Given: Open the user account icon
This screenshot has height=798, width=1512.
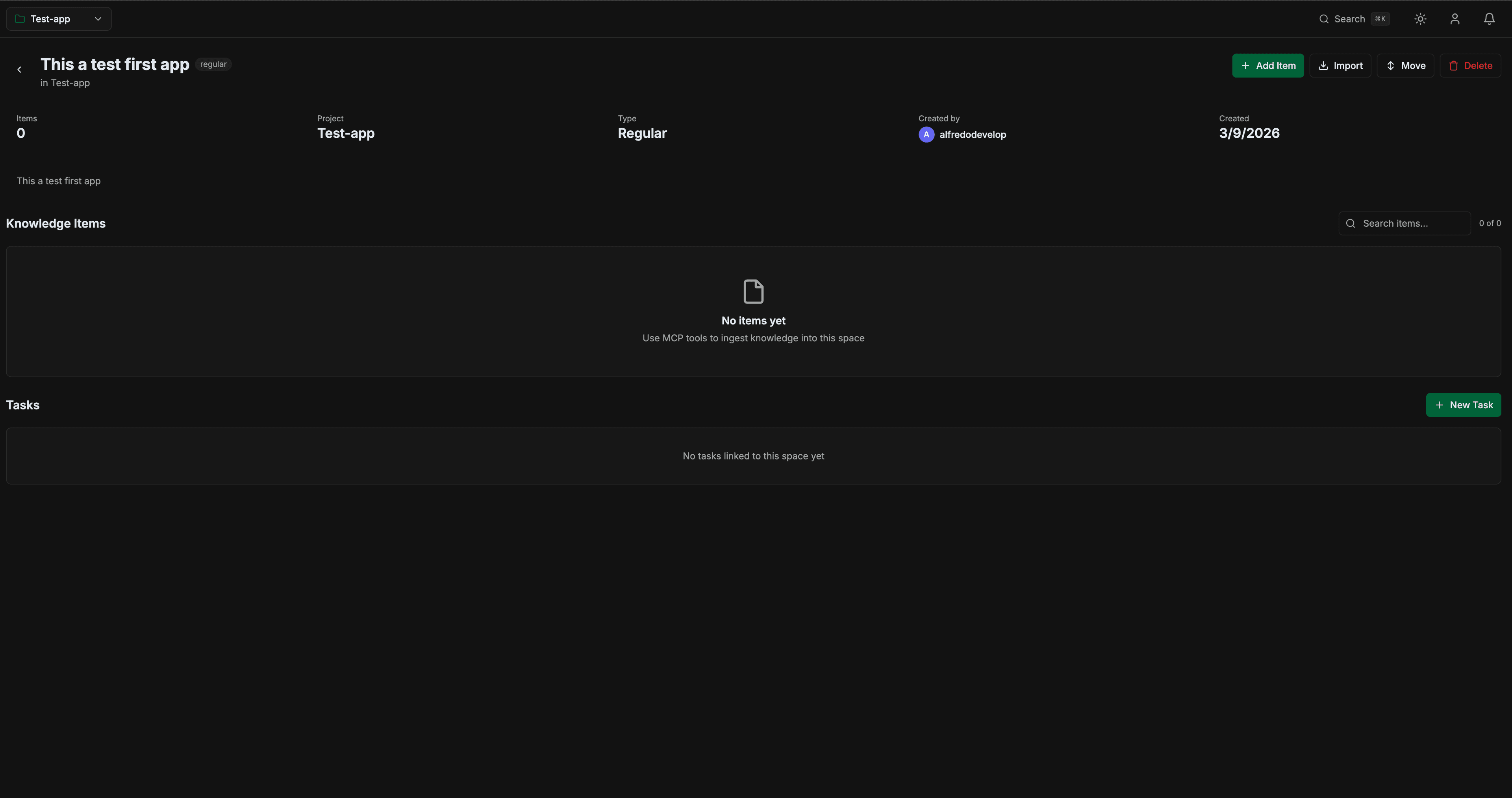Looking at the screenshot, I should 1455,18.
